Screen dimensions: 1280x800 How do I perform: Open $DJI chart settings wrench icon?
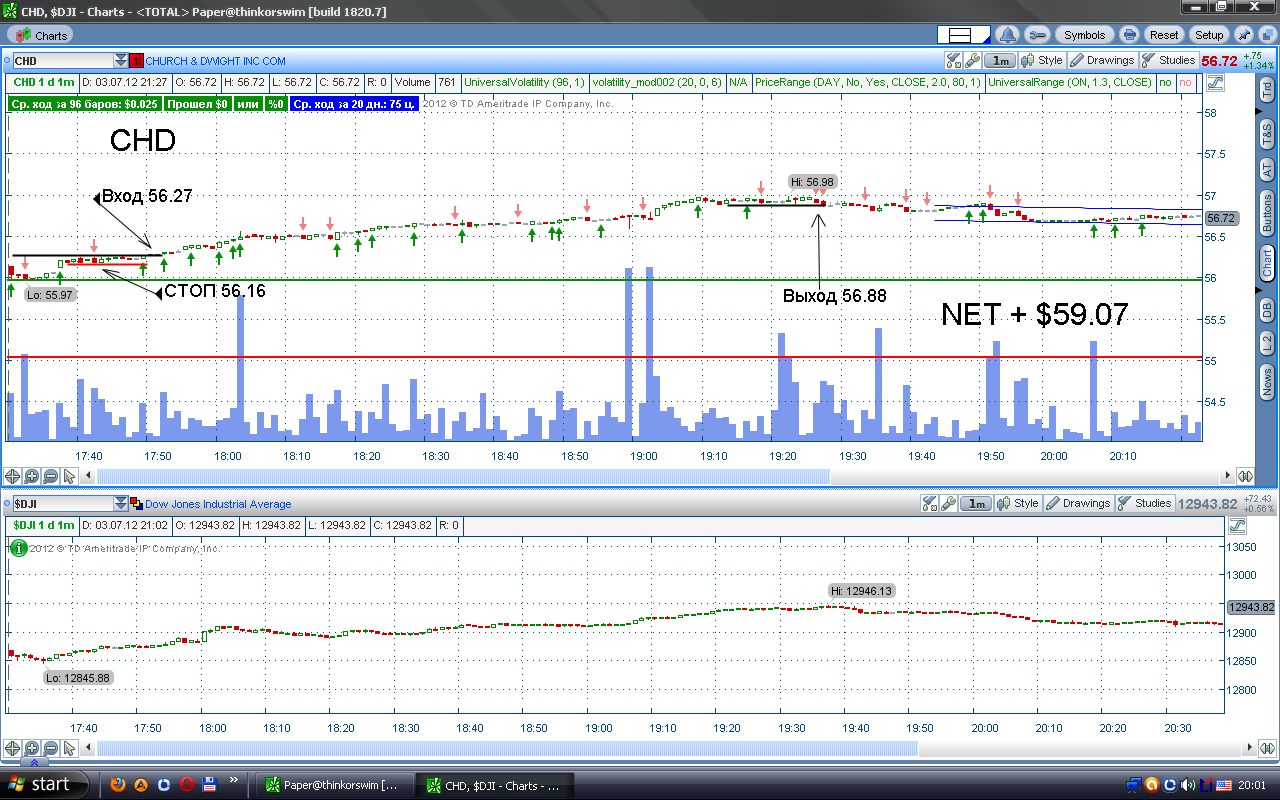[948, 503]
